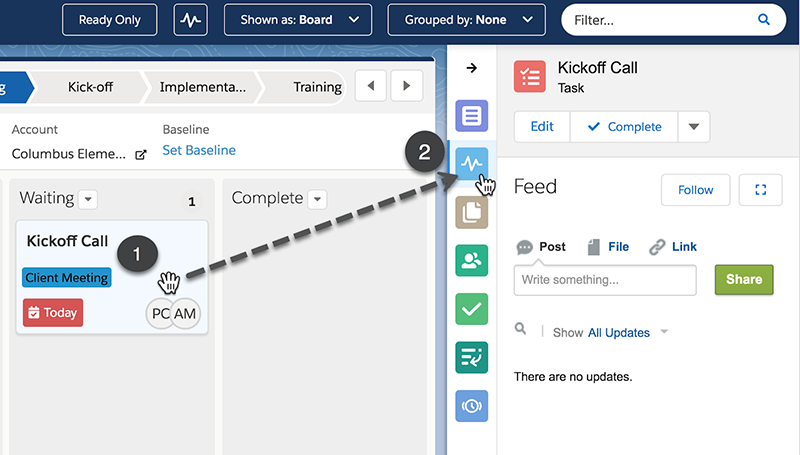
Task: Open the Grouped by None dropdown
Action: tap(466, 20)
